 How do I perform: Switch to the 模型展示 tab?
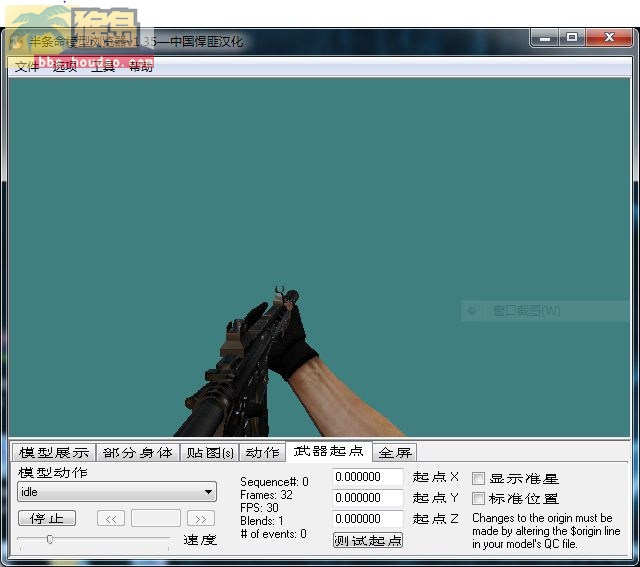point(53,452)
